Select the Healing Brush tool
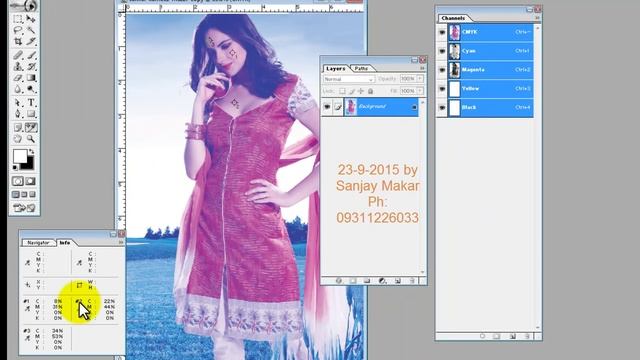Viewport: 640px width, 360px height. coord(18,55)
